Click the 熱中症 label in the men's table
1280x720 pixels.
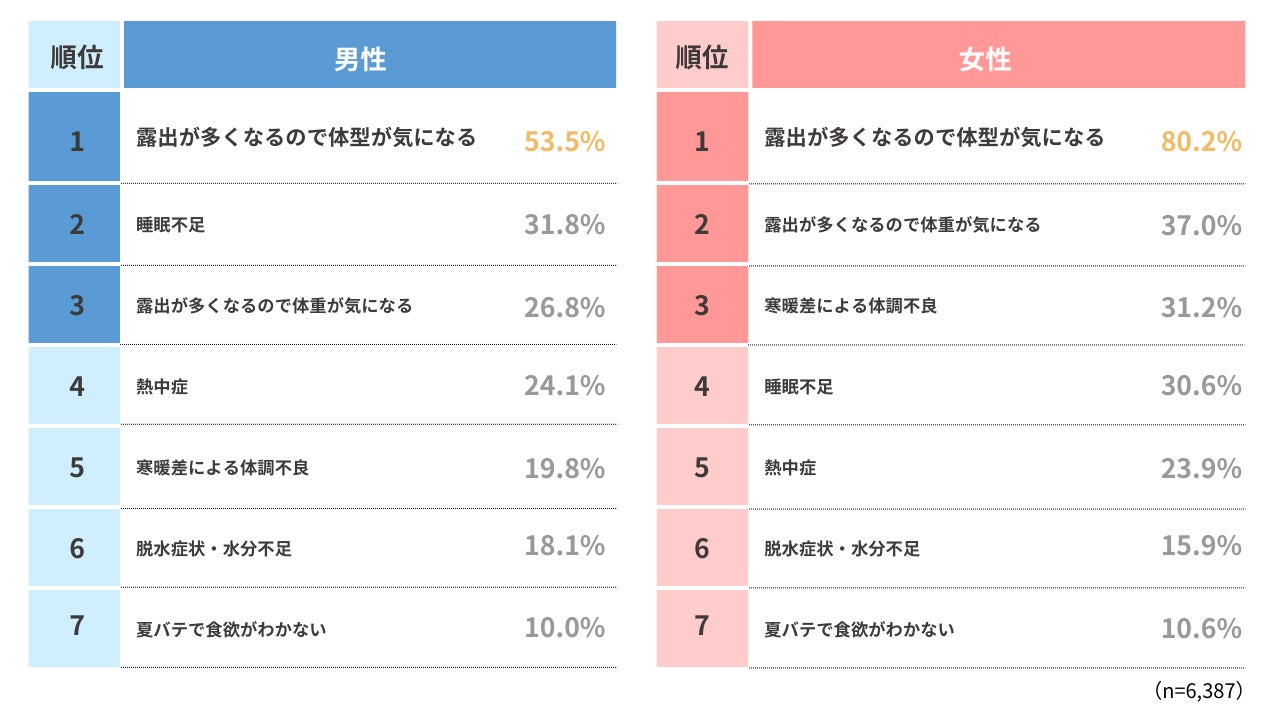click(162, 386)
